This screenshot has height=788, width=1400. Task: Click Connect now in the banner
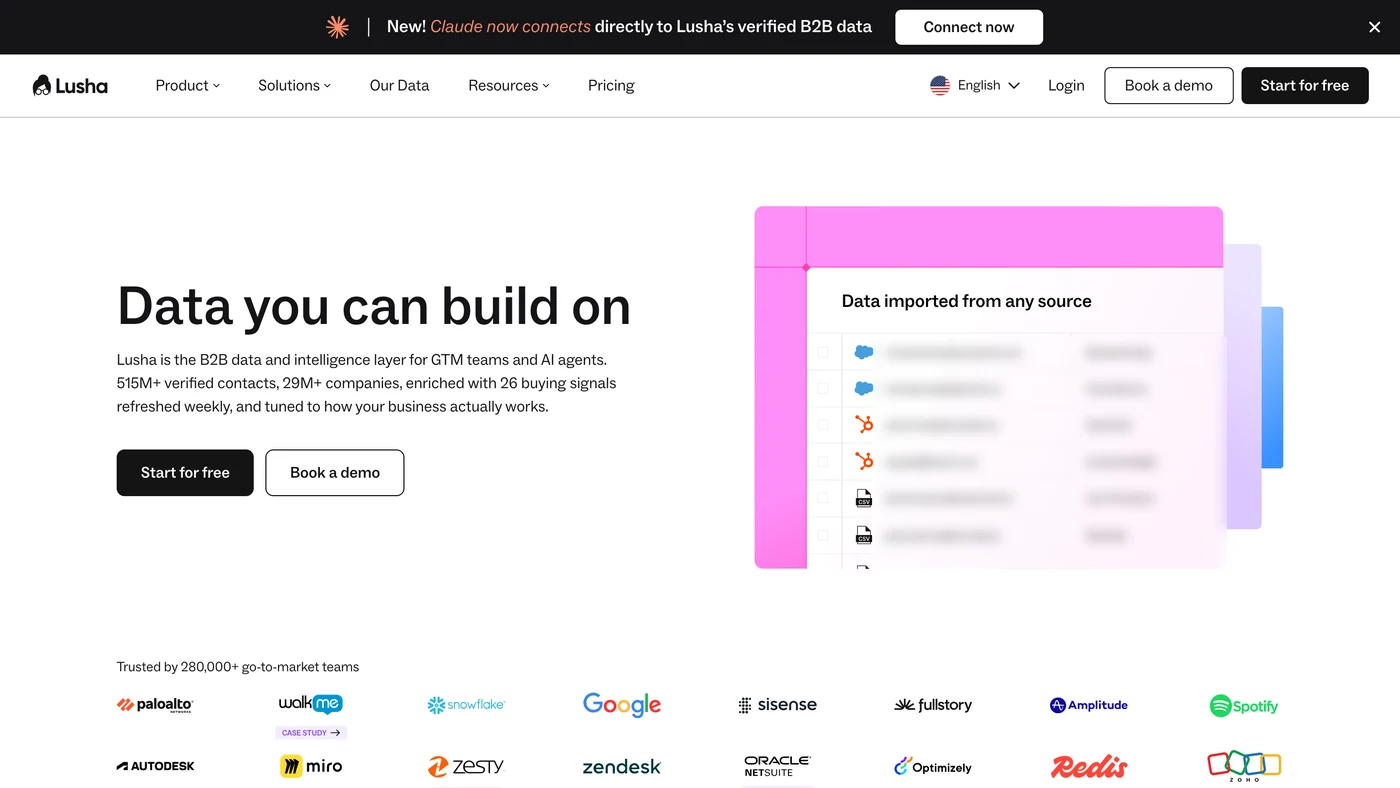(969, 27)
